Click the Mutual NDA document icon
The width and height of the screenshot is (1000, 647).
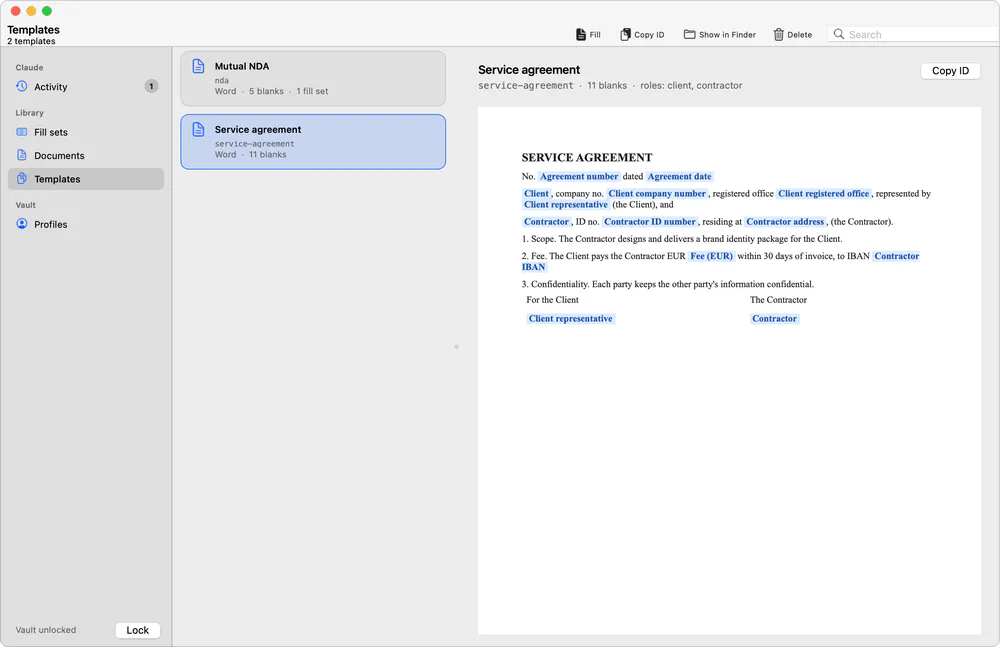[x=198, y=66]
